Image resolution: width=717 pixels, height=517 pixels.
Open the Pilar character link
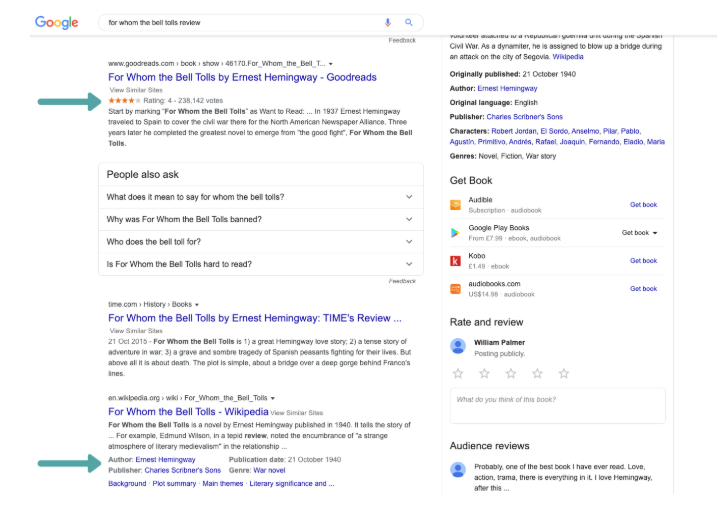[610, 131]
